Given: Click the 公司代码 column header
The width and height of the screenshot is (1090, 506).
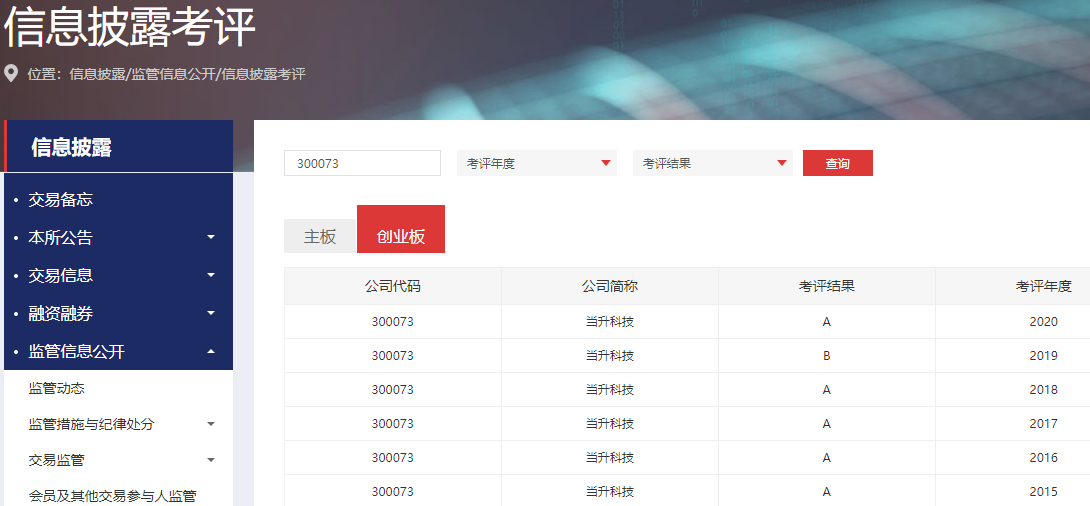Looking at the screenshot, I should [392, 286].
